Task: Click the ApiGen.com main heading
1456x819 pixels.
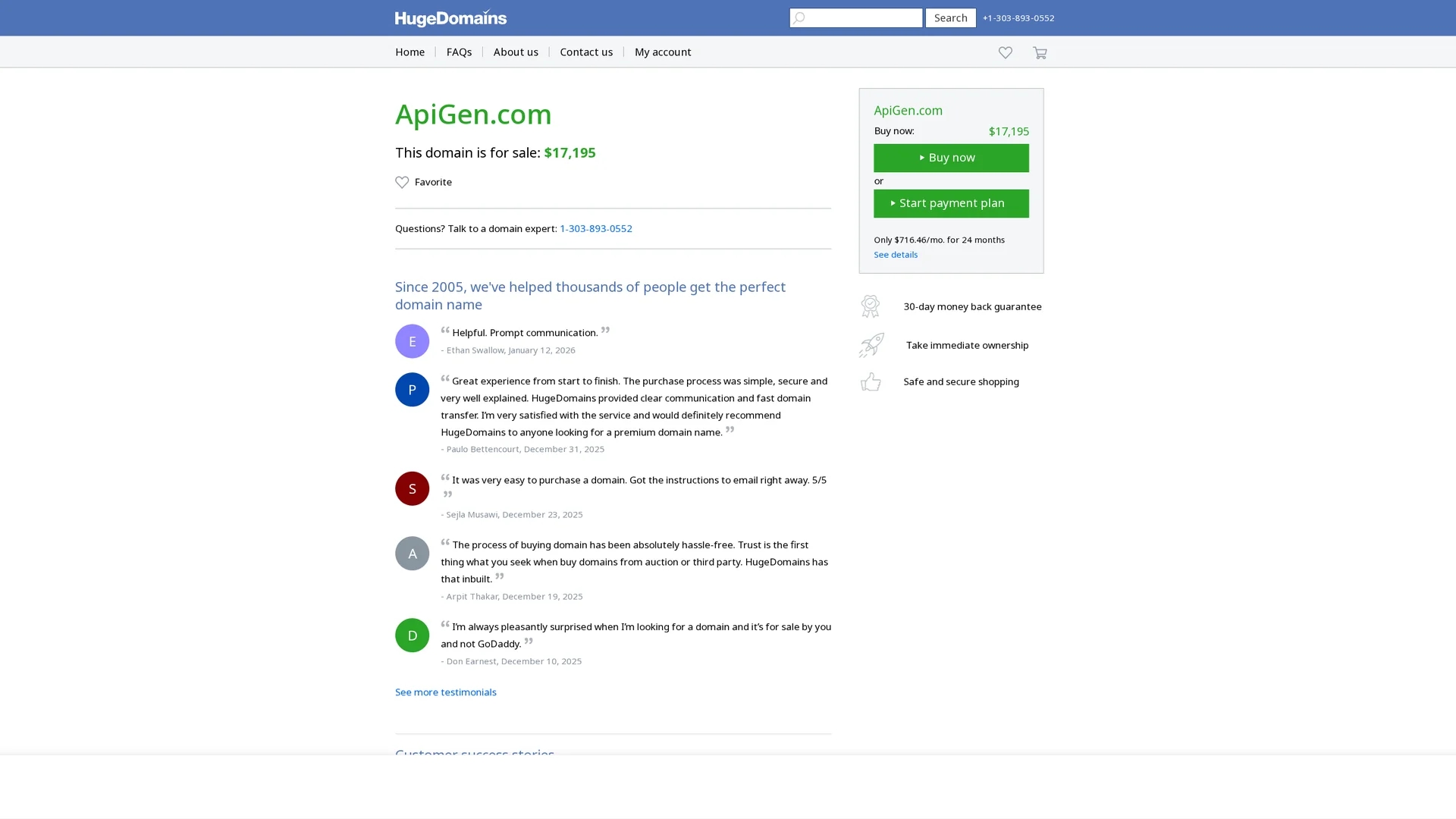Action: [473, 114]
